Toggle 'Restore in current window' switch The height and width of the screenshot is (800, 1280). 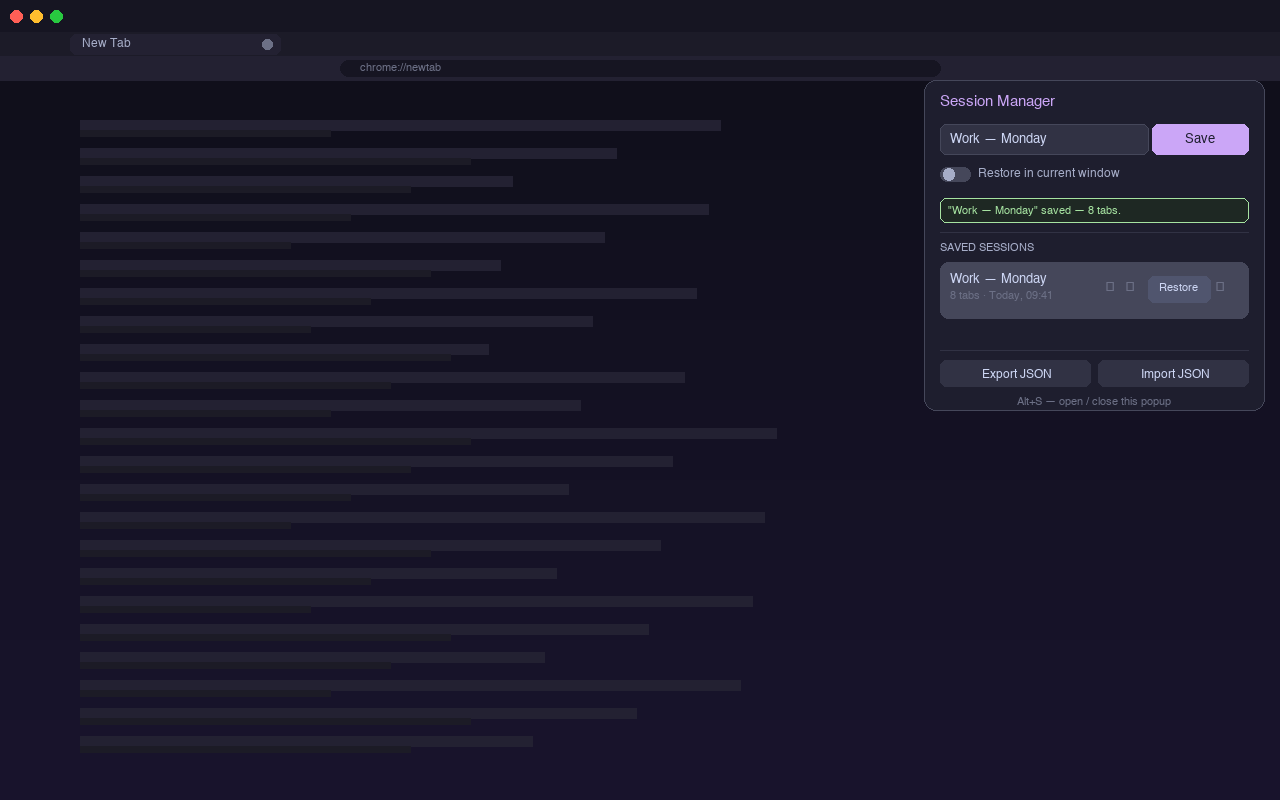click(955, 174)
